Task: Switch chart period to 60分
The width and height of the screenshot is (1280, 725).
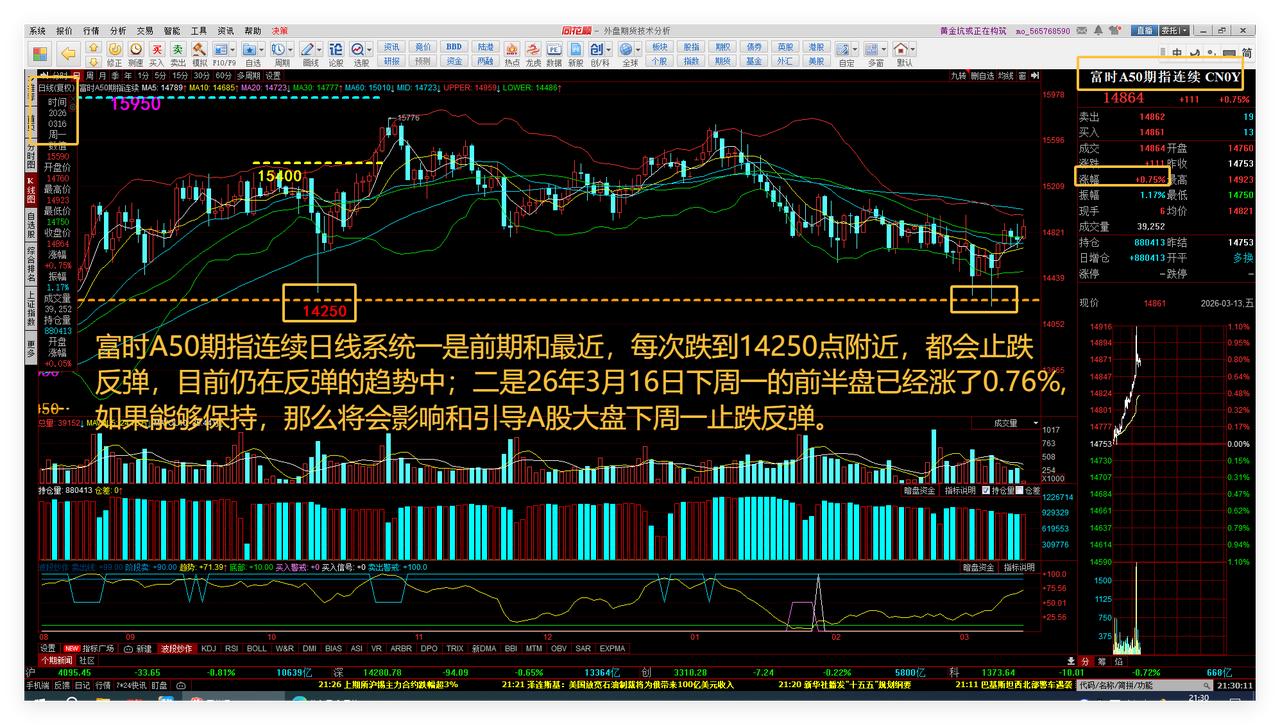Action: click(223, 75)
